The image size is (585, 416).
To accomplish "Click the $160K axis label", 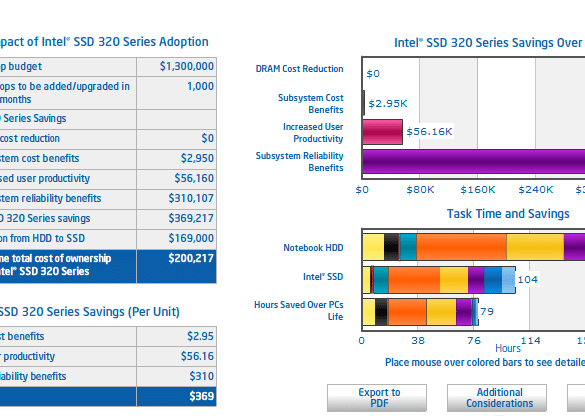I will [x=478, y=190].
